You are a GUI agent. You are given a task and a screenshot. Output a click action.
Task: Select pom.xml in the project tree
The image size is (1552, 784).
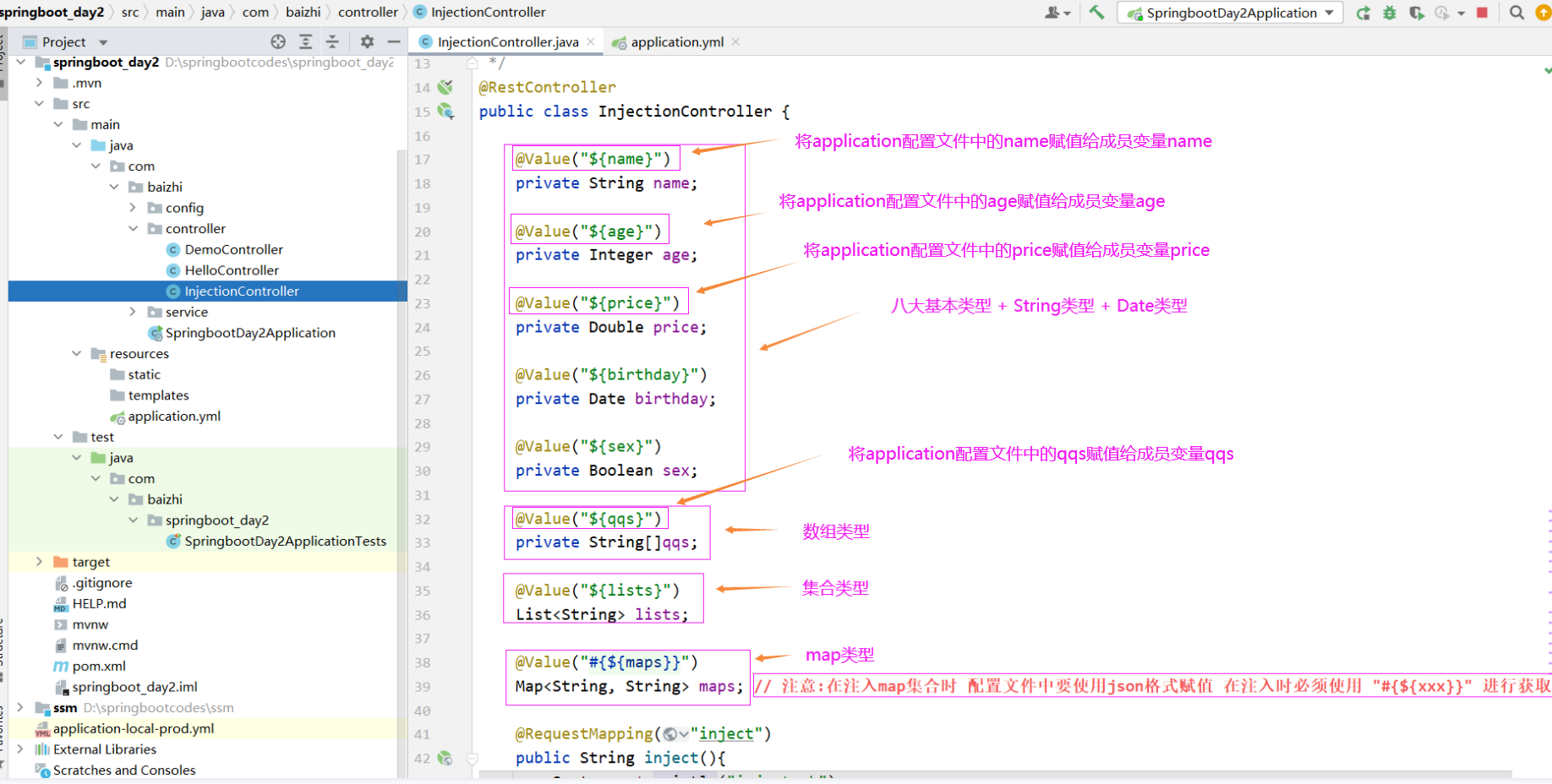(x=99, y=666)
